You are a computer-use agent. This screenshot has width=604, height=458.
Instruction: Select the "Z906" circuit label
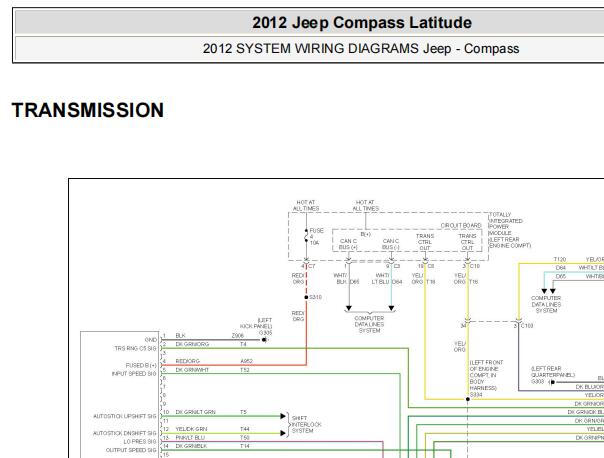pyautogui.click(x=238, y=336)
